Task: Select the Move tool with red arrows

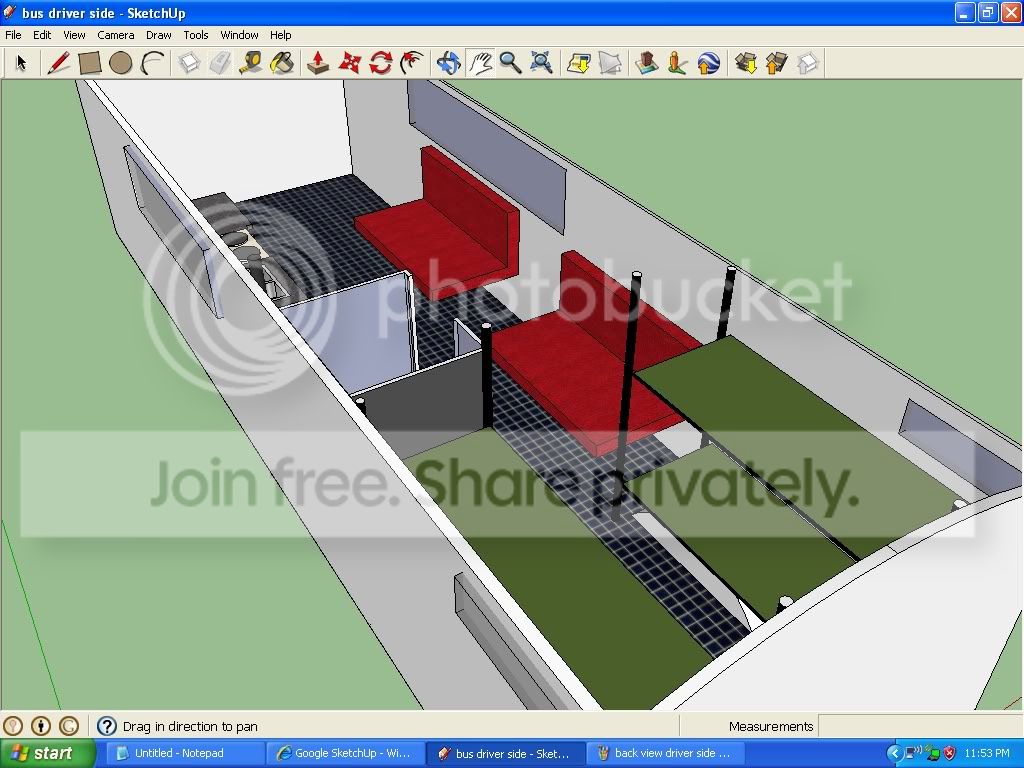Action: pos(349,63)
